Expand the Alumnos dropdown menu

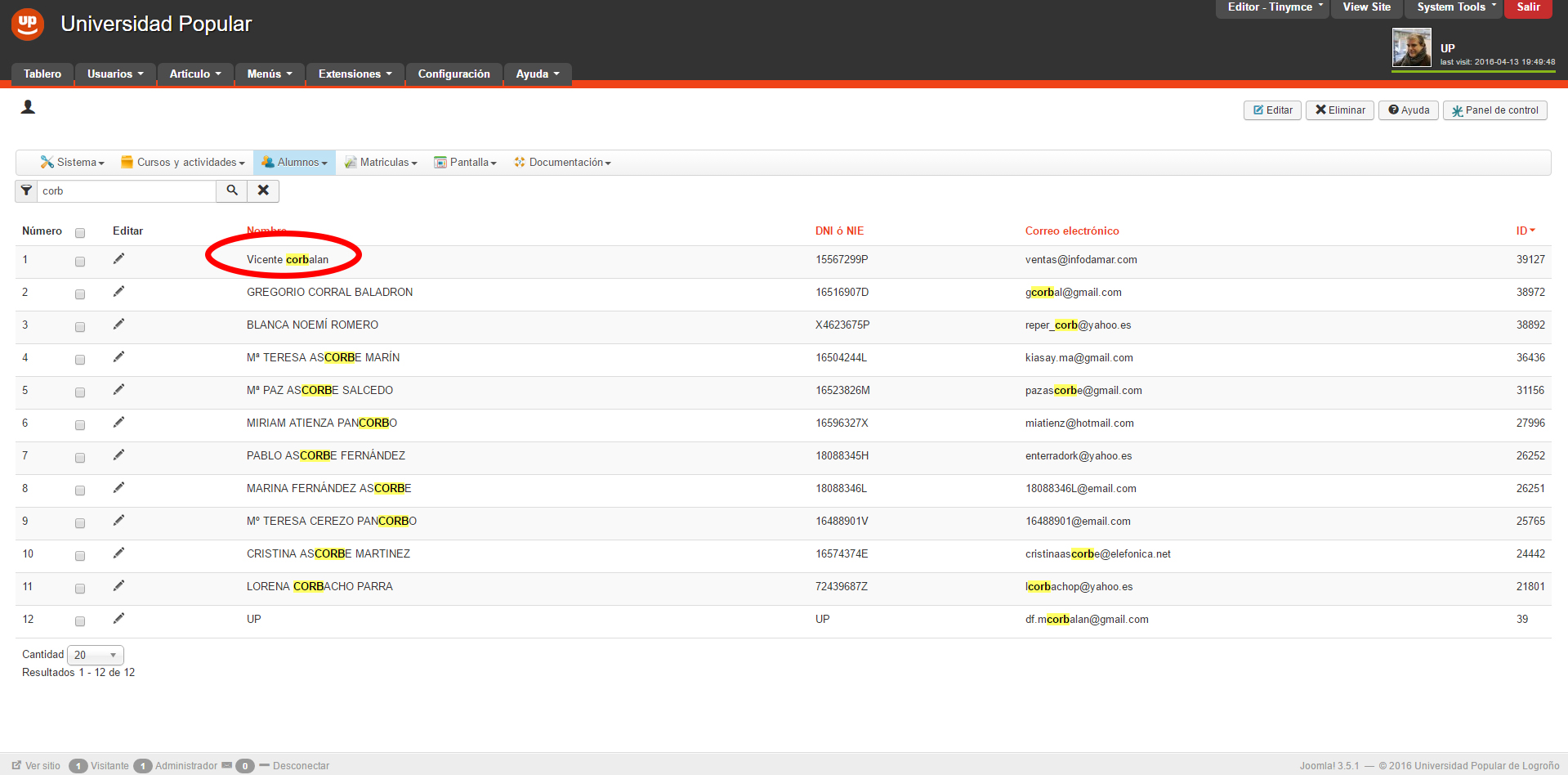(294, 163)
